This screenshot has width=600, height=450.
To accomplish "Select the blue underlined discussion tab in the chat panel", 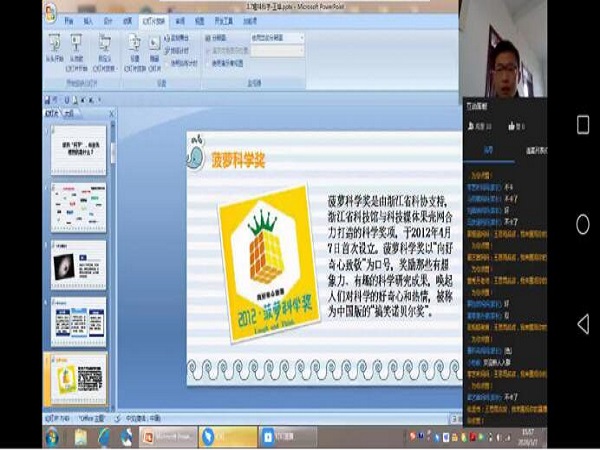I will pyautogui.click(x=489, y=151).
